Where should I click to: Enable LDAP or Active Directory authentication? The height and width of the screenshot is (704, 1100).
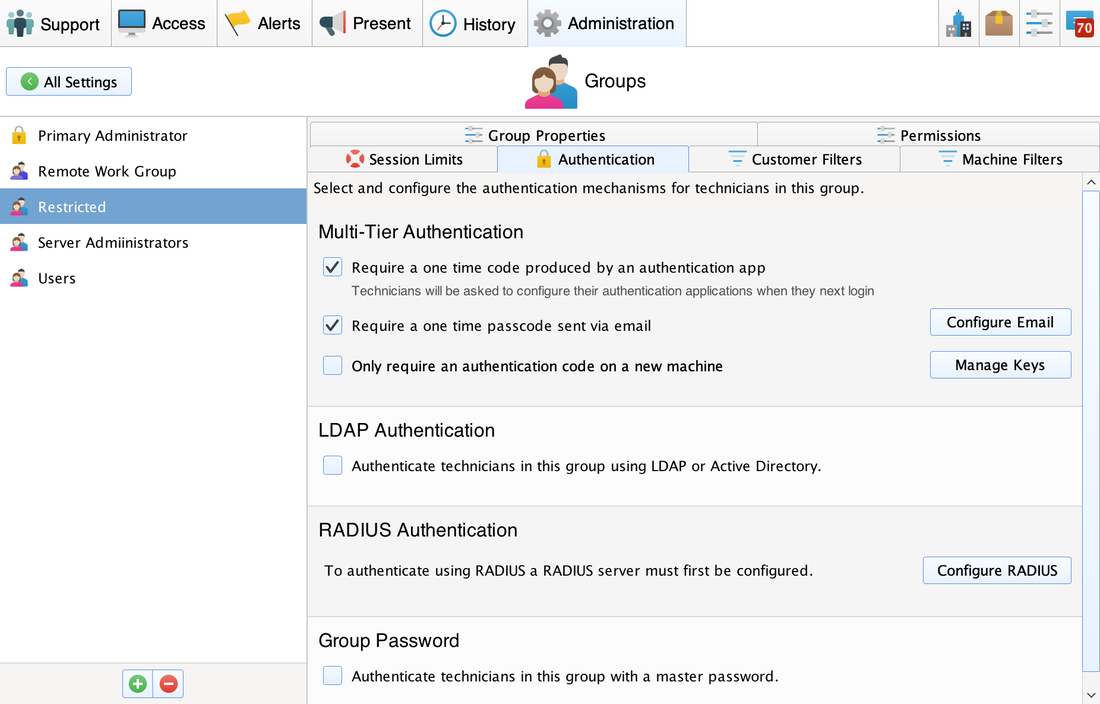click(x=333, y=465)
